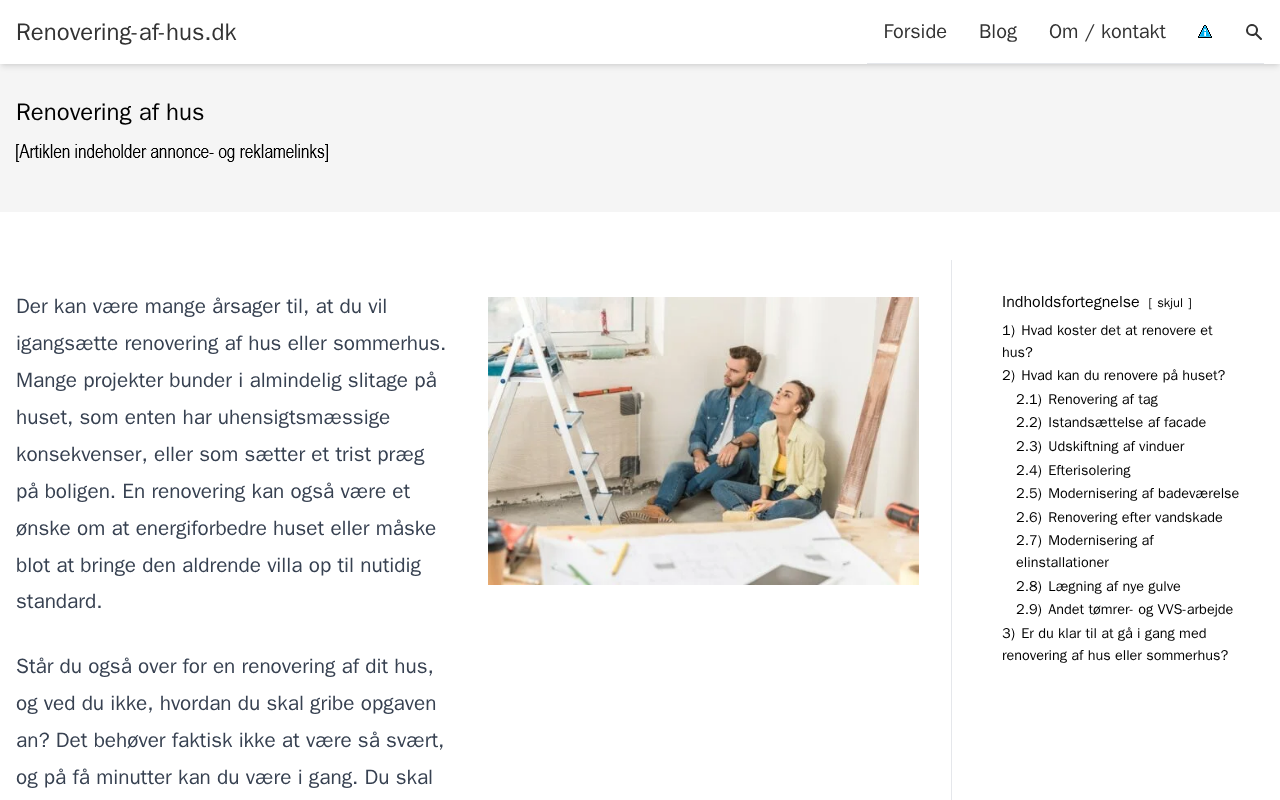
Task: Click the Renovering-af-hus.dk site title
Action: coord(126,32)
